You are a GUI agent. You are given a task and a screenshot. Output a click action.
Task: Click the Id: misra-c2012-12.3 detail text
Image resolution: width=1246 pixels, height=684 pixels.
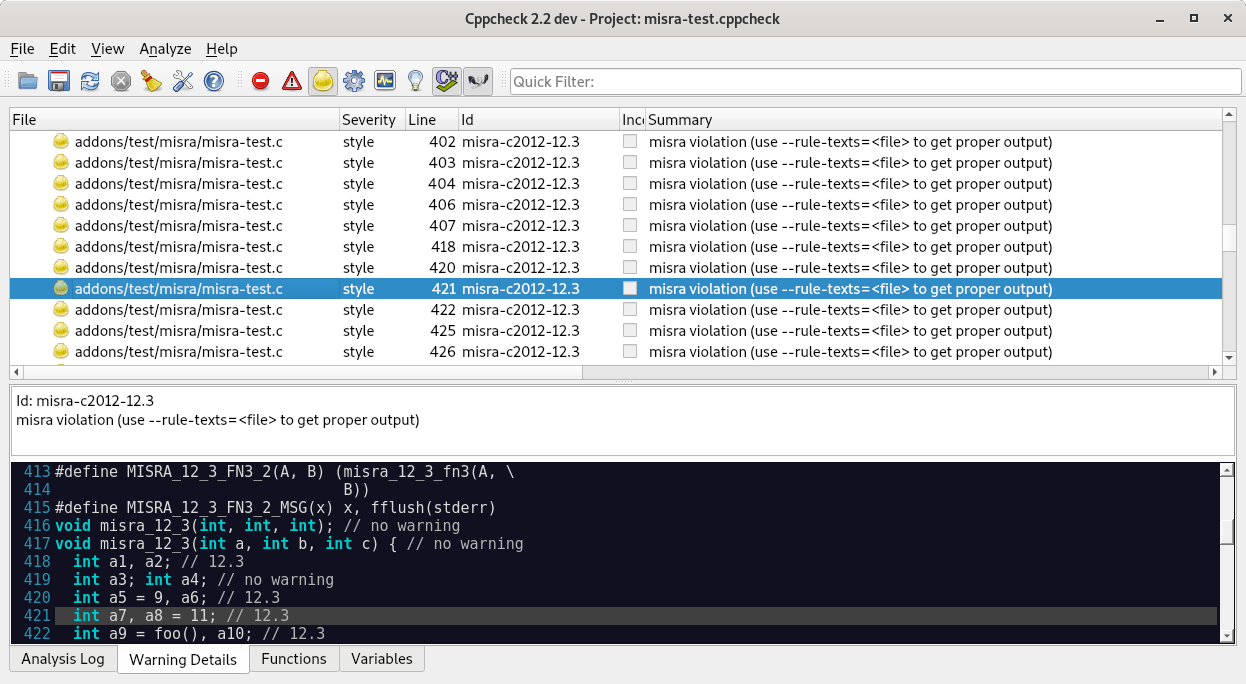85,401
